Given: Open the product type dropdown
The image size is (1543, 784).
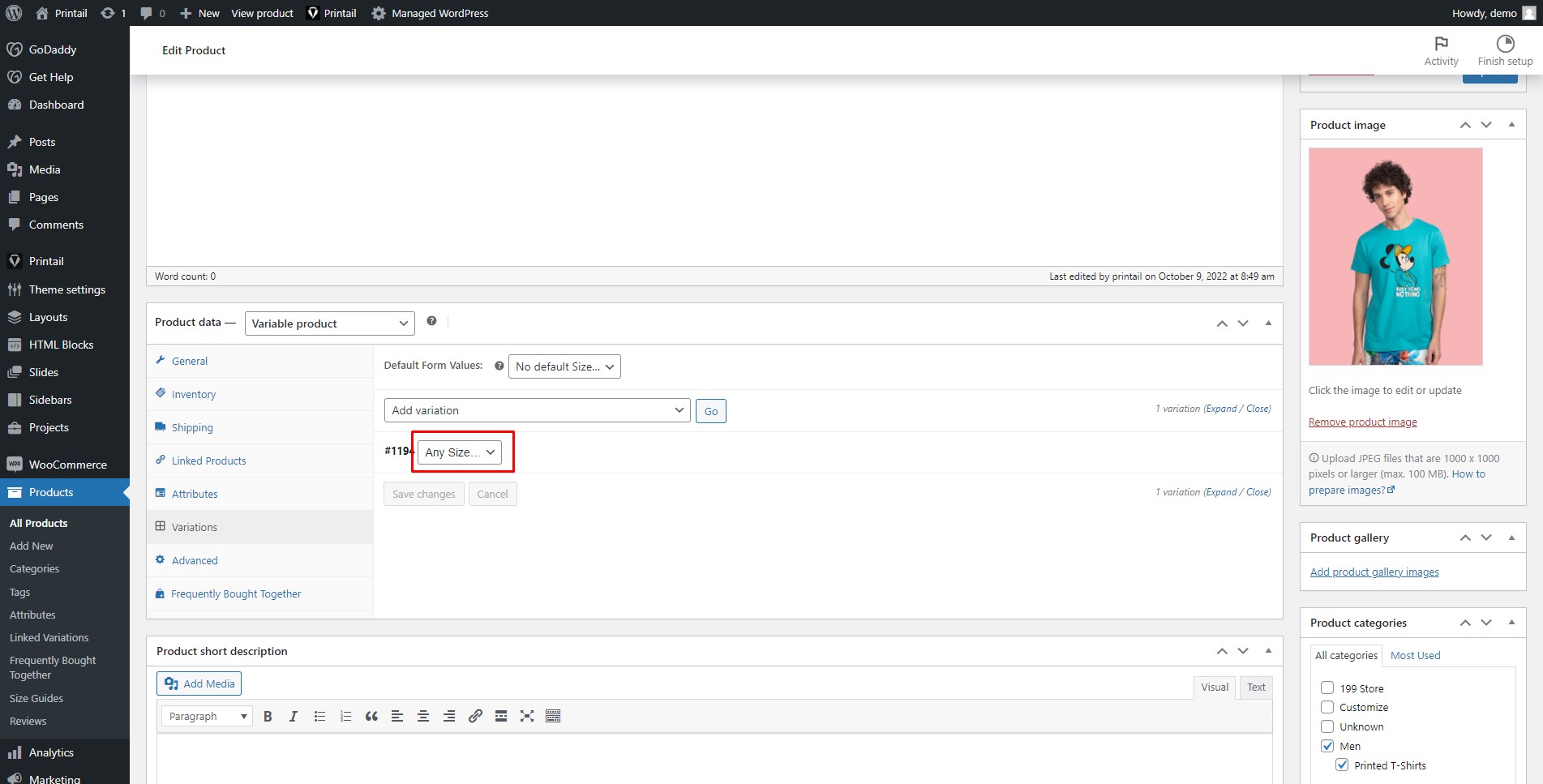Looking at the screenshot, I should coord(329,323).
